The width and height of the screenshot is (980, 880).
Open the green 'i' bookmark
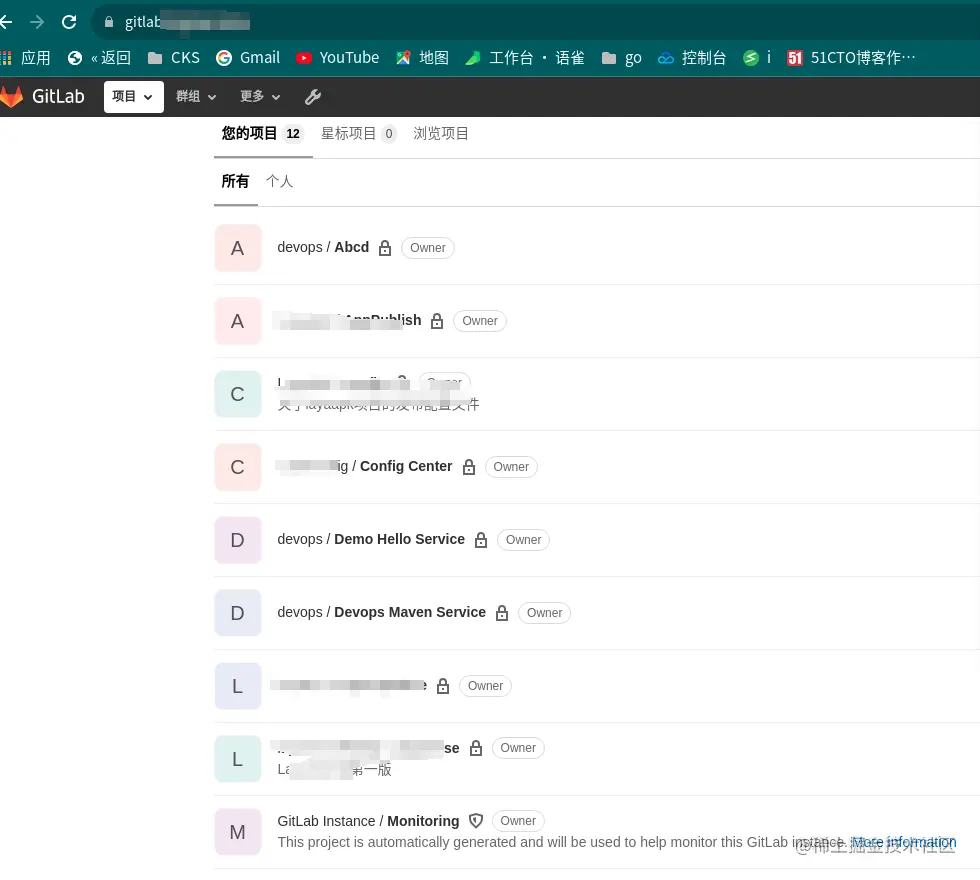click(757, 58)
